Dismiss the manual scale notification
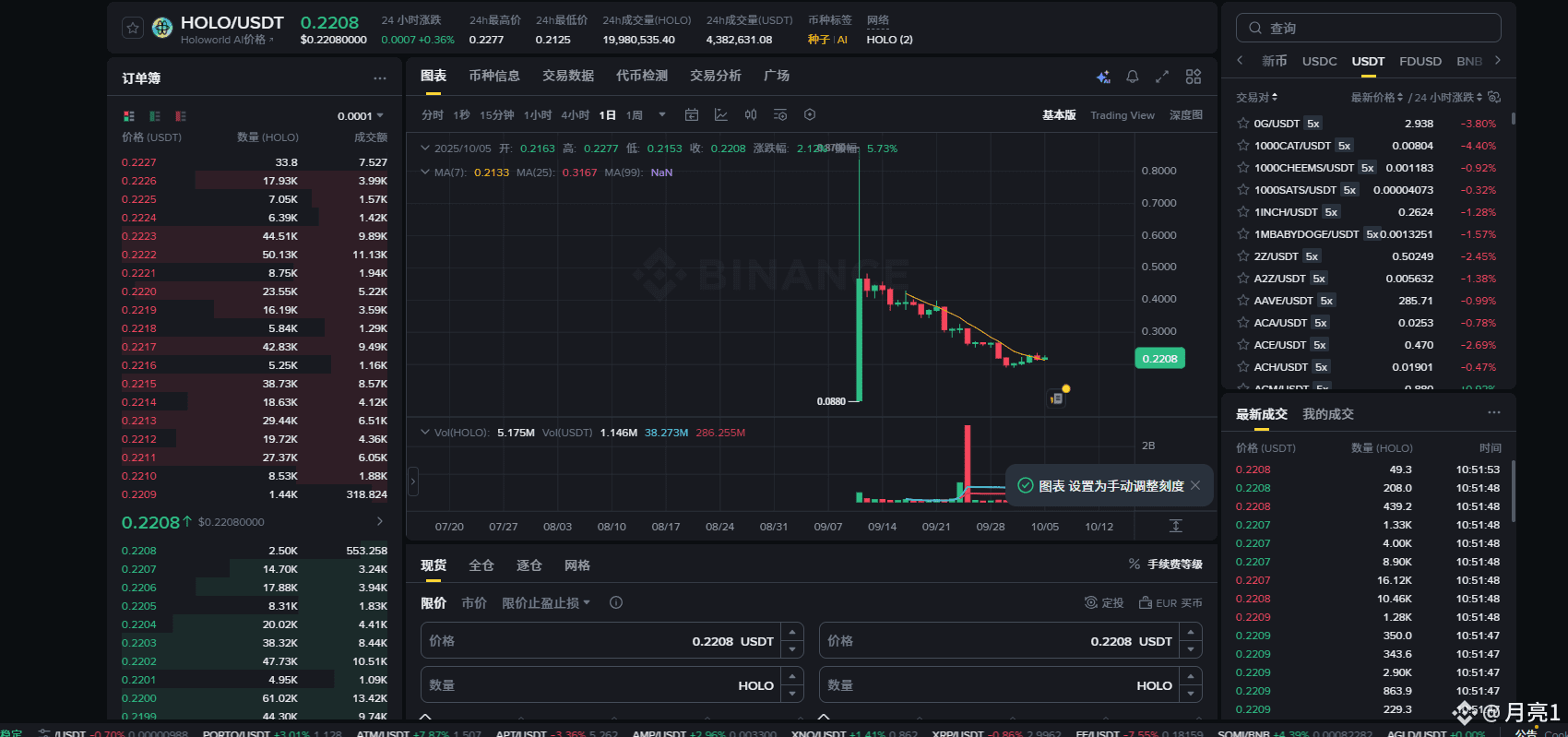Image resolution: width=1568 pixels, height=737 pixels. point(1195,485)
